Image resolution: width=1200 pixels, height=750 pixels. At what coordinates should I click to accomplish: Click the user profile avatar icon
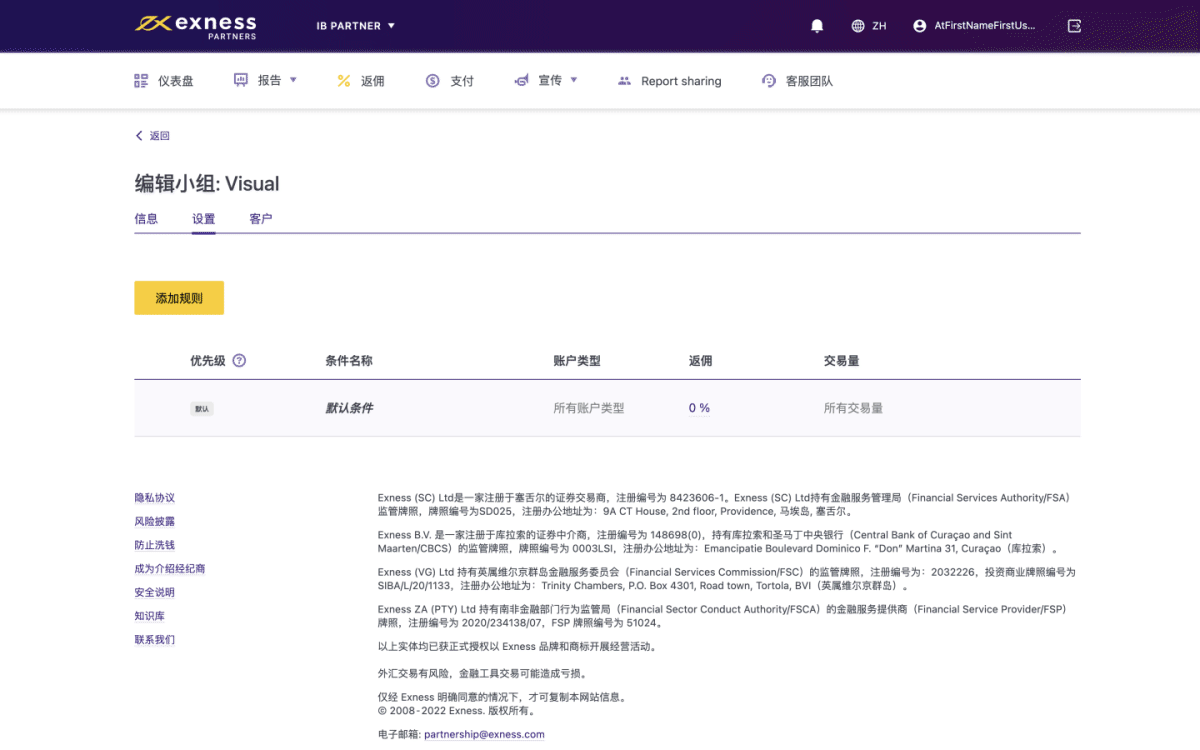pyautogui.click(x=920, y=26)
